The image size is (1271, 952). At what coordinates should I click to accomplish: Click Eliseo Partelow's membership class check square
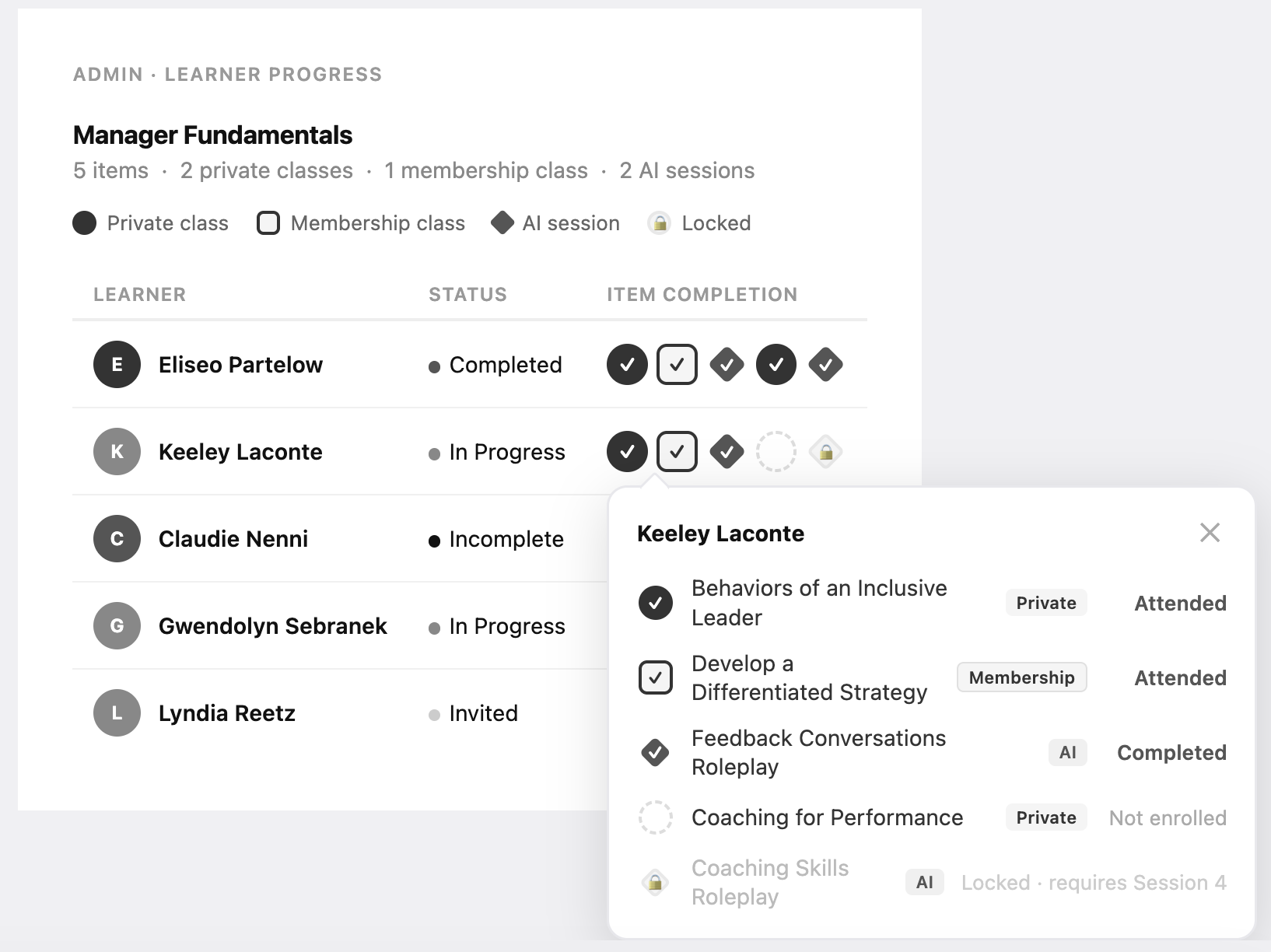click(x=677, y=364)
